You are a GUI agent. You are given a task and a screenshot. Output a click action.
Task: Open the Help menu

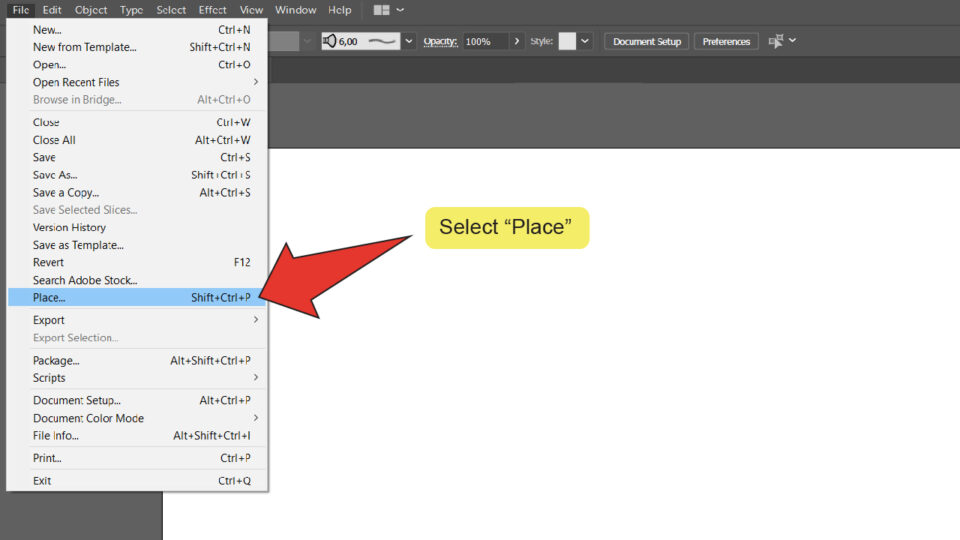[x=340, y=10]
